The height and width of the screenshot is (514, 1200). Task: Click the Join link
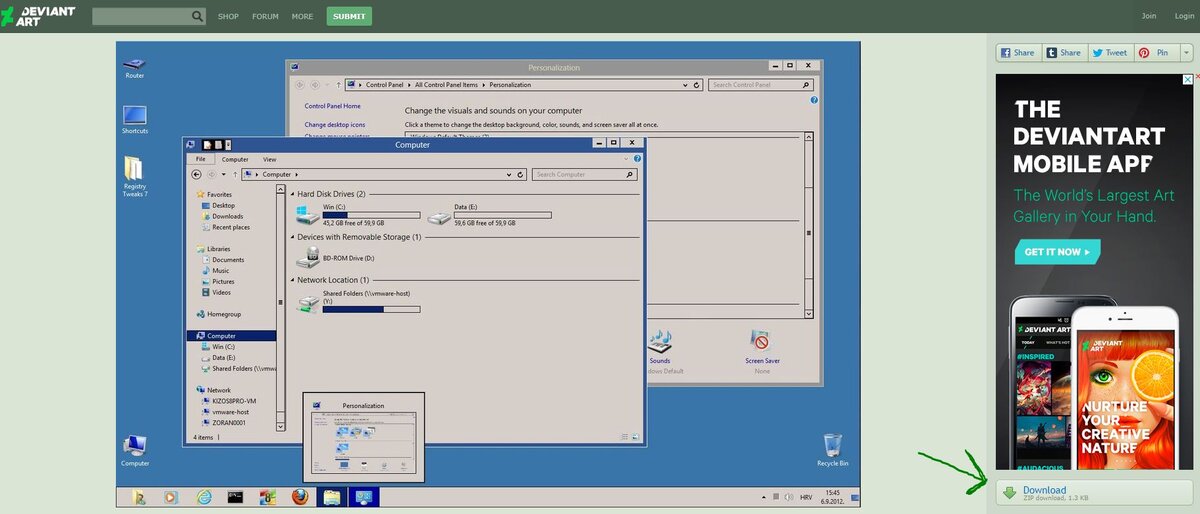click(1149, 16)
